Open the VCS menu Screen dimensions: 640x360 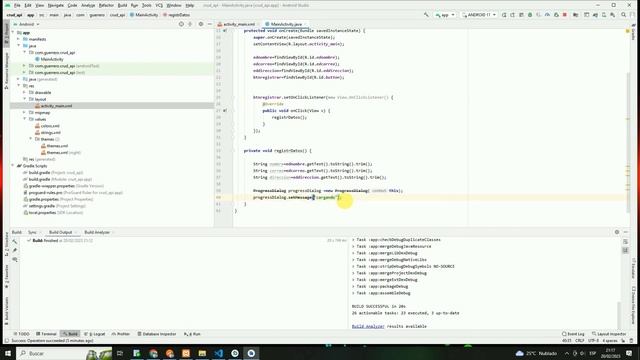(159, 5)
